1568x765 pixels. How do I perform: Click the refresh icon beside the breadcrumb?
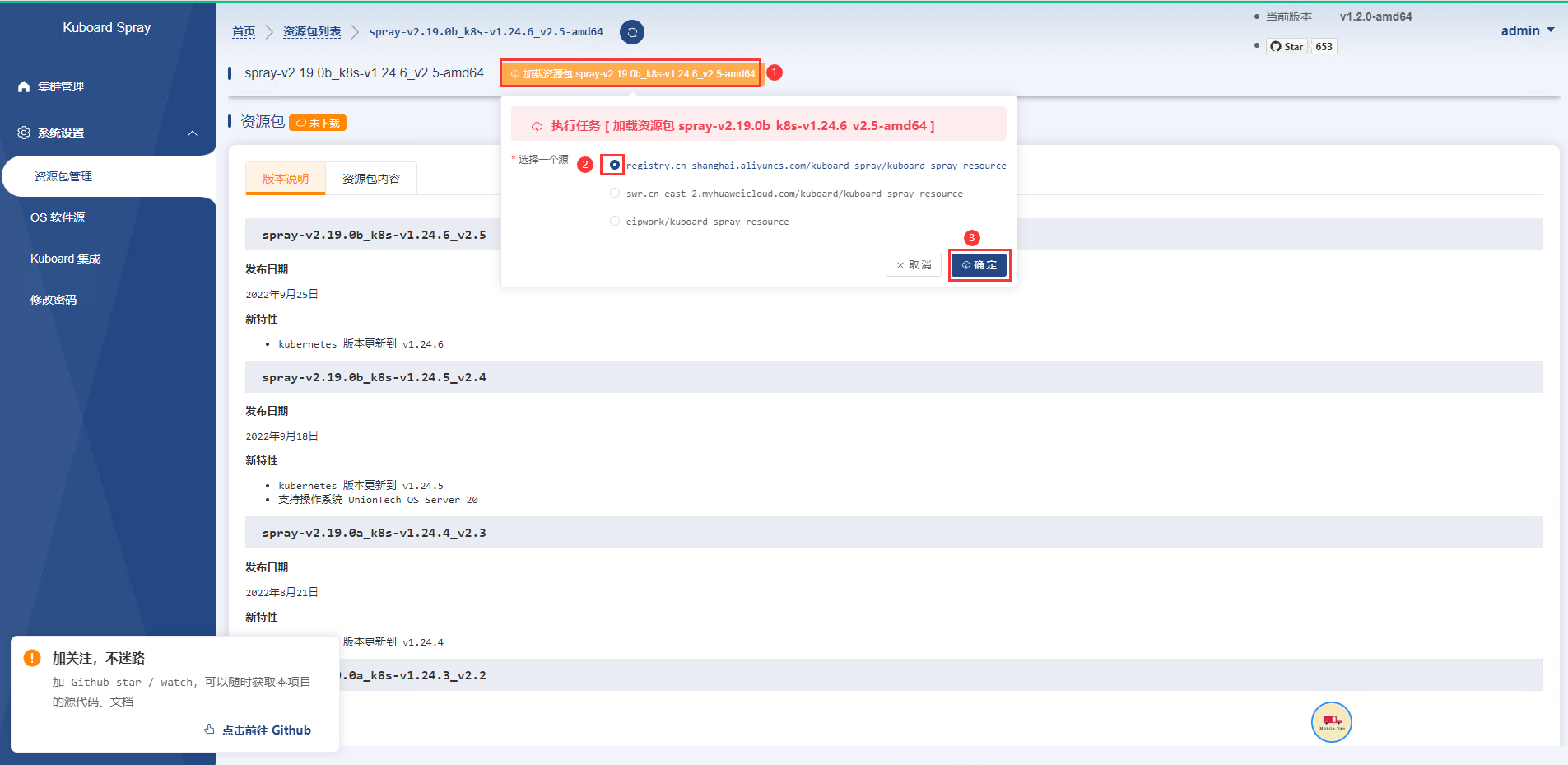pyautogui.click(x=632, y=32)
